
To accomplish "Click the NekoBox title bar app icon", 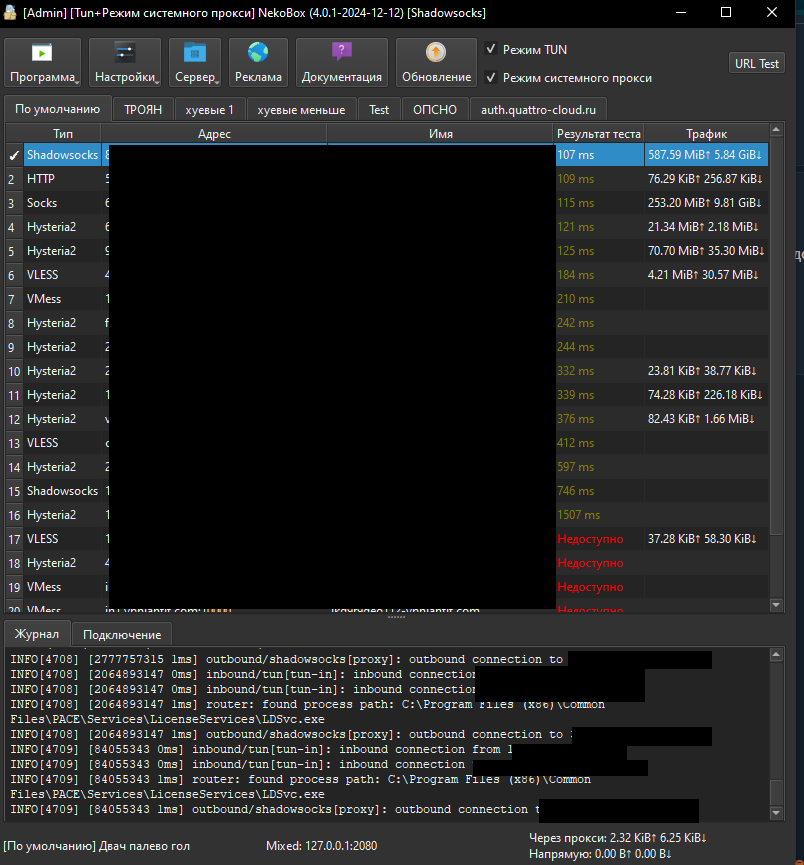I will 9,12.
